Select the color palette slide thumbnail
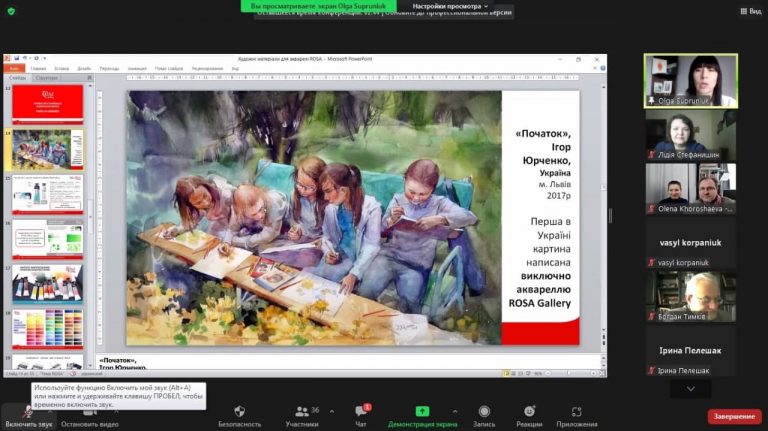The height and width of the screenshot is (431, 768). (x=48, y=328)
